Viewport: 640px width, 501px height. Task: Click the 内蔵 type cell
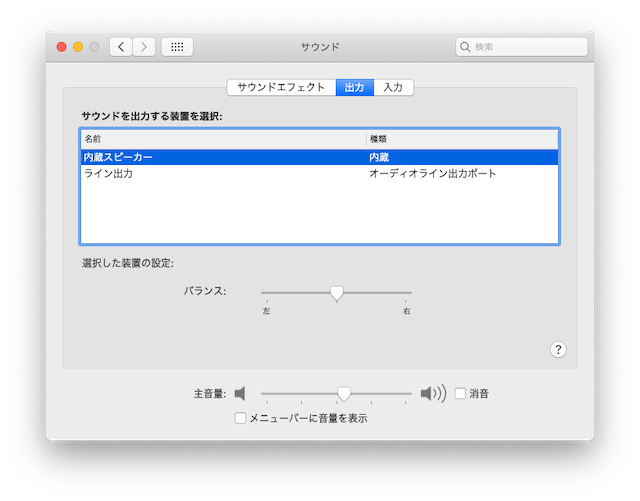[379, 157]
